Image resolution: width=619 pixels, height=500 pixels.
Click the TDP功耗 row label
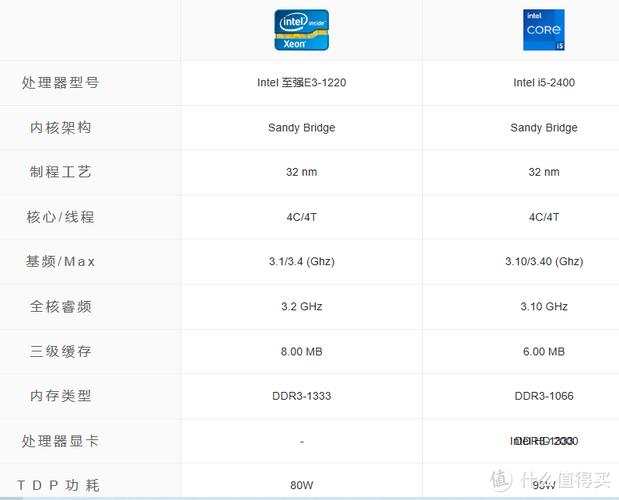tap(60, 485)
